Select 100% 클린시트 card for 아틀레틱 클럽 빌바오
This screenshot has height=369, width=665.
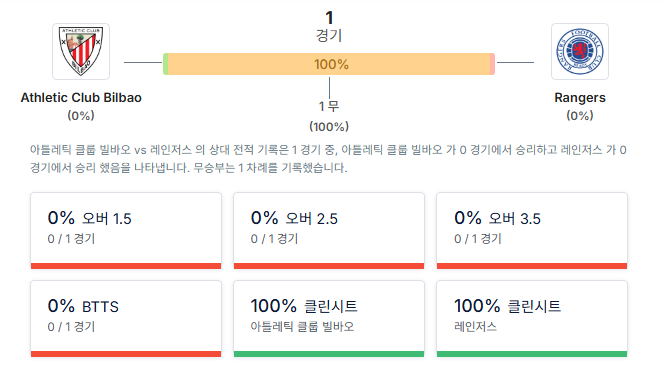pos(329,319)
